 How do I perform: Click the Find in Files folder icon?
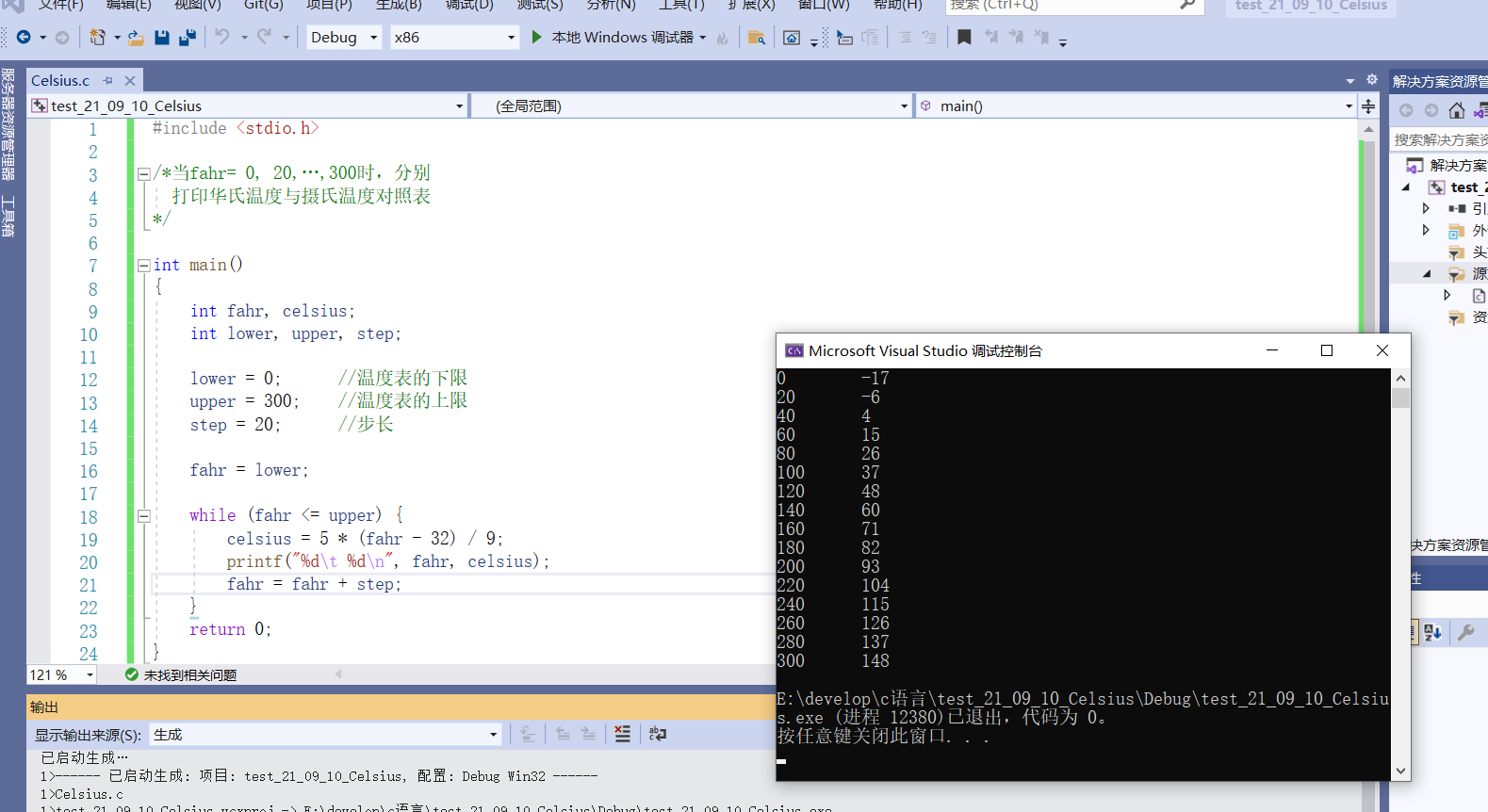pyautogui.click(x=756, y=38)
